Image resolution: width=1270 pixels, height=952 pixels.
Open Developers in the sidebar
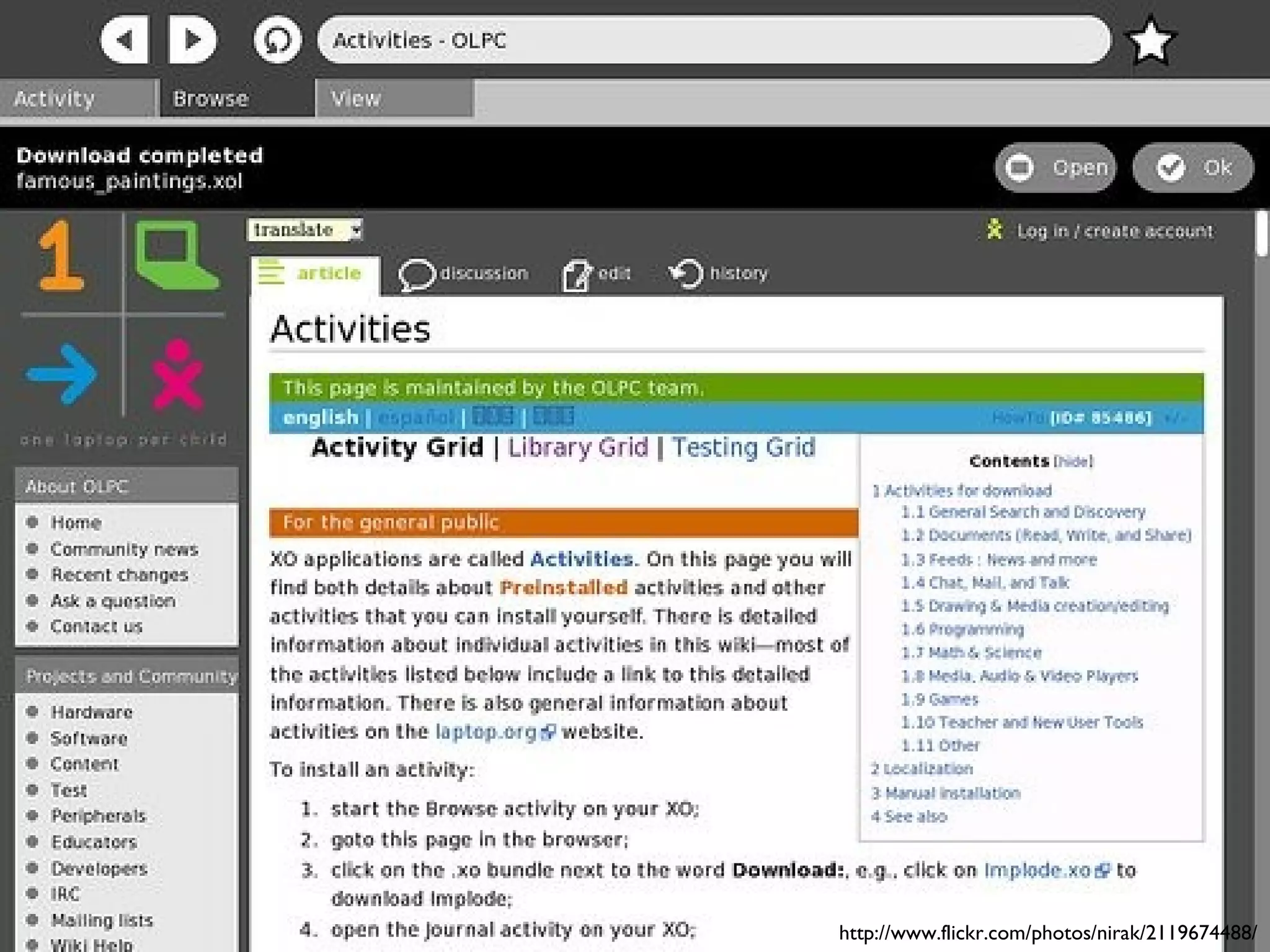[99, 868]
